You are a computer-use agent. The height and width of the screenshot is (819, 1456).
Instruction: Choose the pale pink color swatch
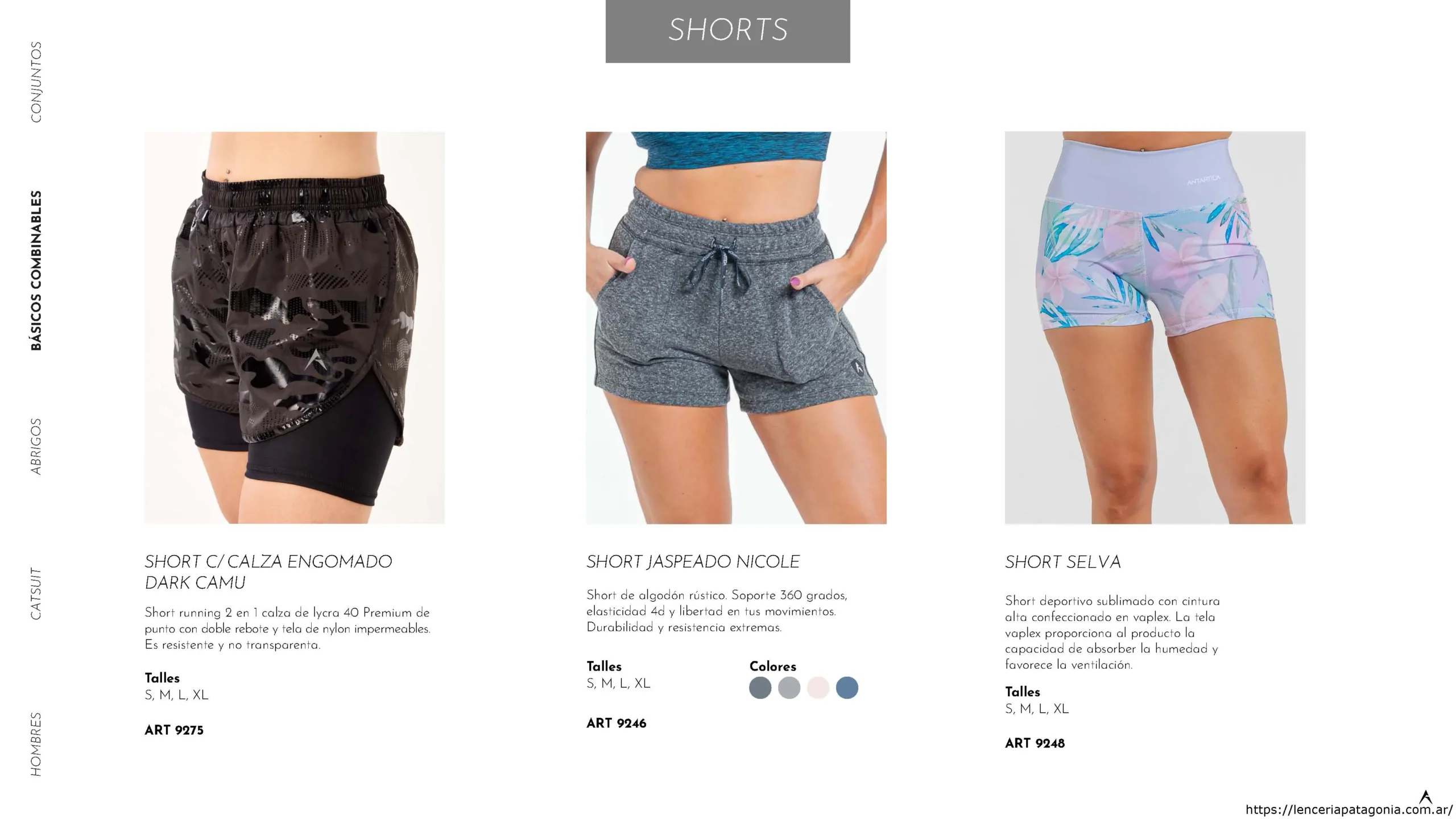coord(818,688)
